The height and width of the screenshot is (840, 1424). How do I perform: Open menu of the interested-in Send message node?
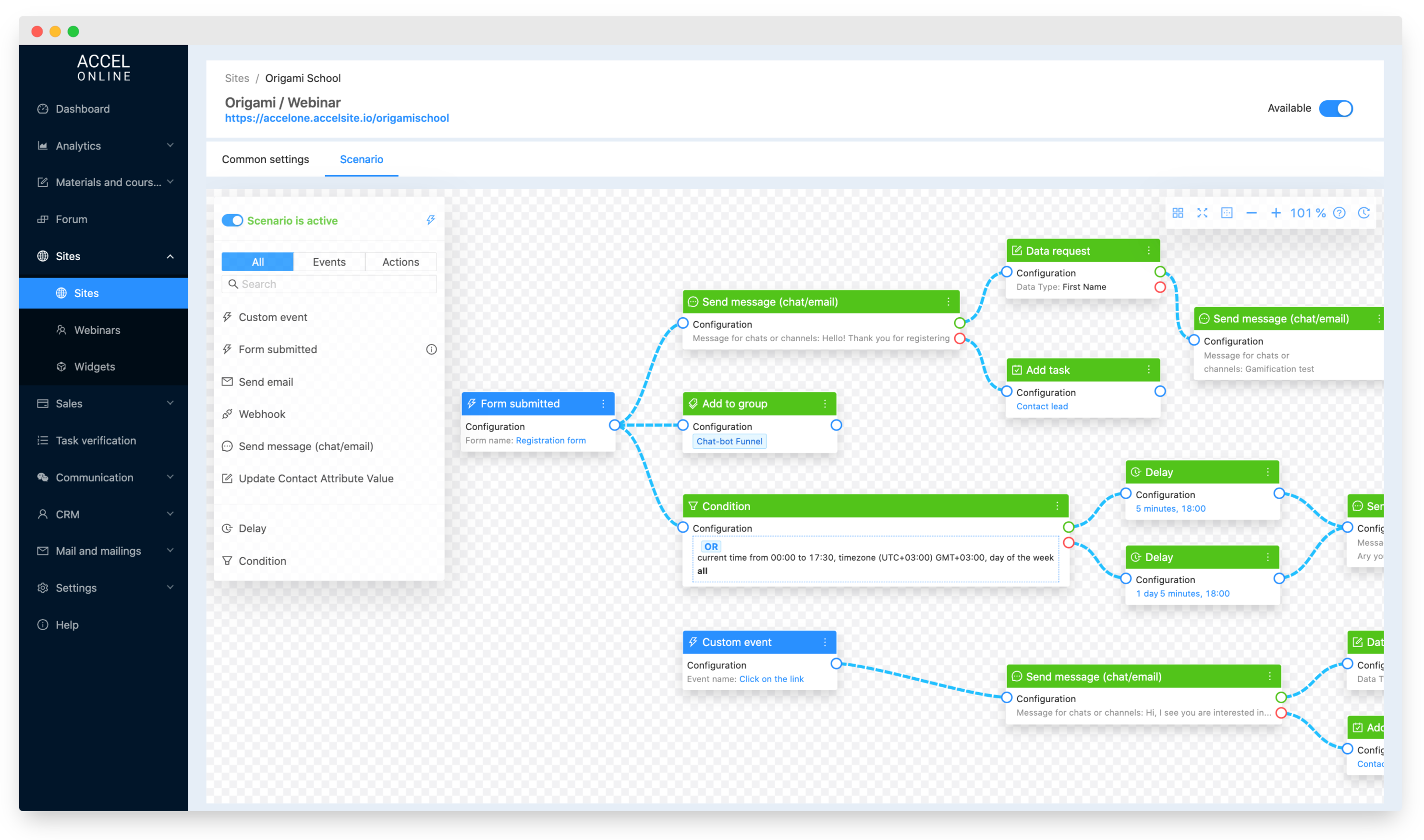pyautogui.click(x=1270, y=677)
